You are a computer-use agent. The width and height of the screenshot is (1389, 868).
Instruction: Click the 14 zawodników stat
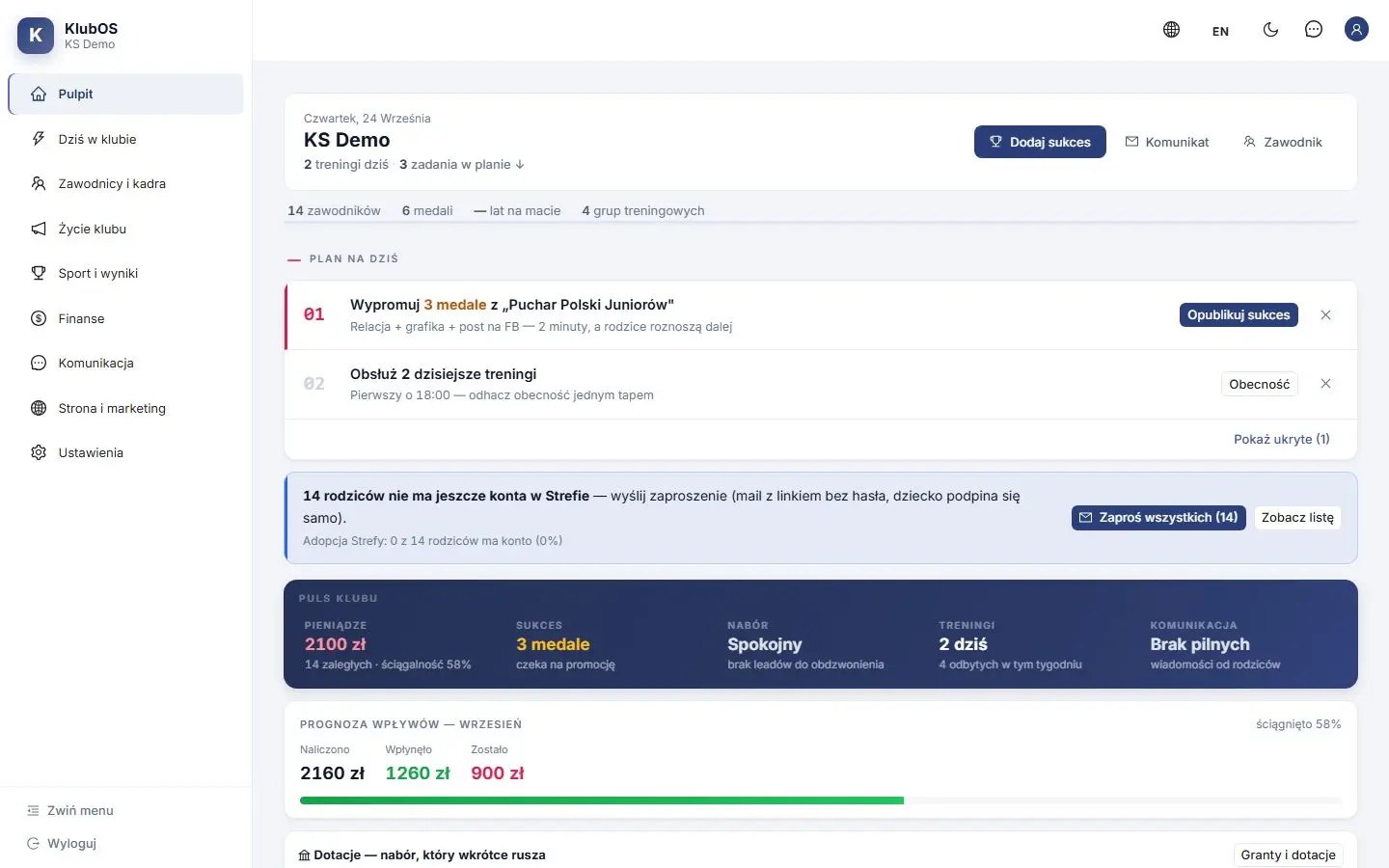pos(334,210)
